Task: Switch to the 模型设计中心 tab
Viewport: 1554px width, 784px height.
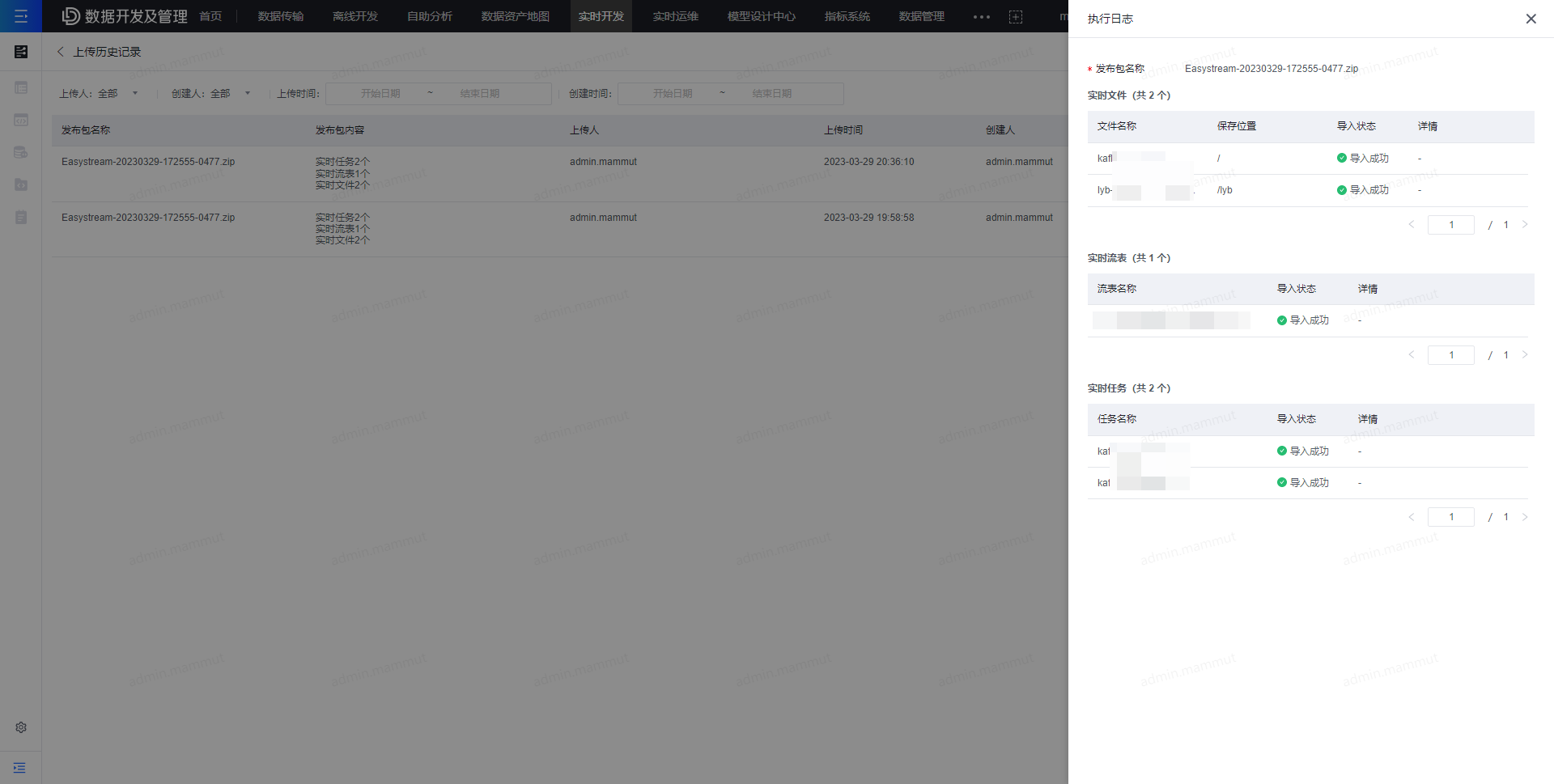Action: click(762, 16)
